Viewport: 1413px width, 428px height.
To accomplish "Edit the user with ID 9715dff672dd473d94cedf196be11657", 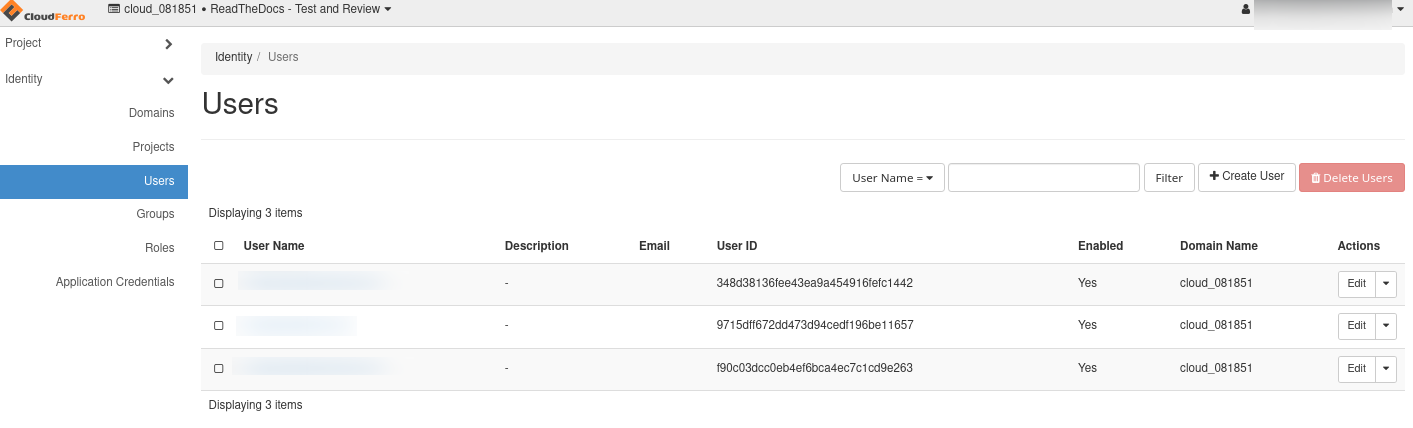I will 1356,326.
